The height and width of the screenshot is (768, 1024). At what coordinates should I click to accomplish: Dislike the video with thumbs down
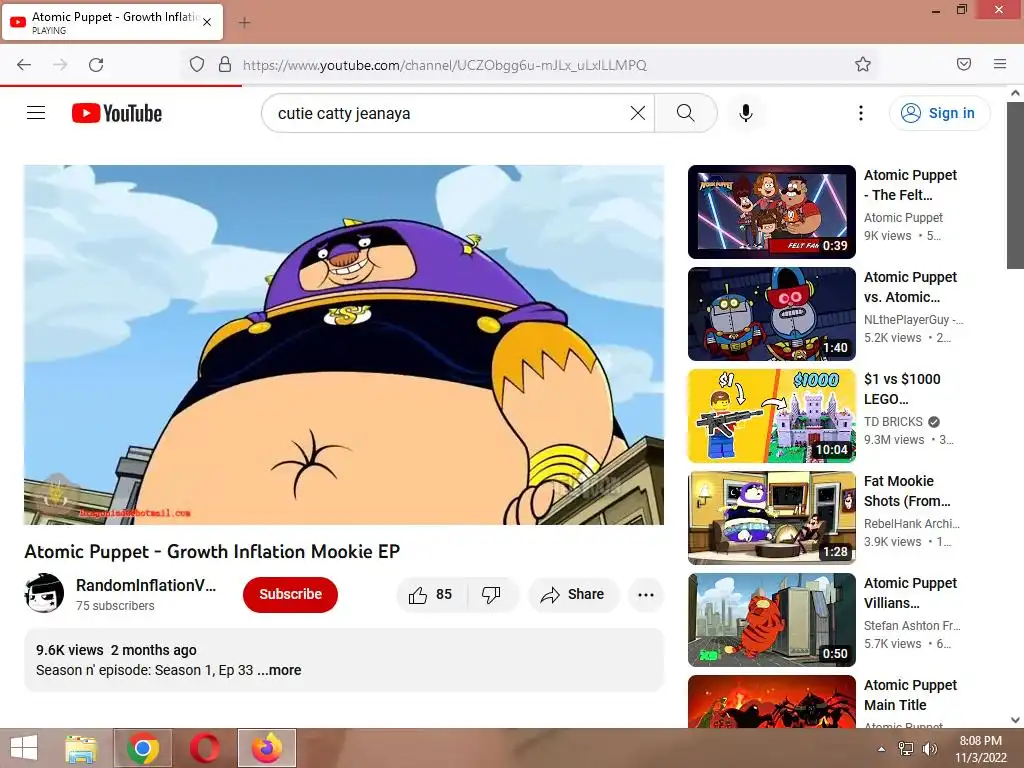point(492,594)
